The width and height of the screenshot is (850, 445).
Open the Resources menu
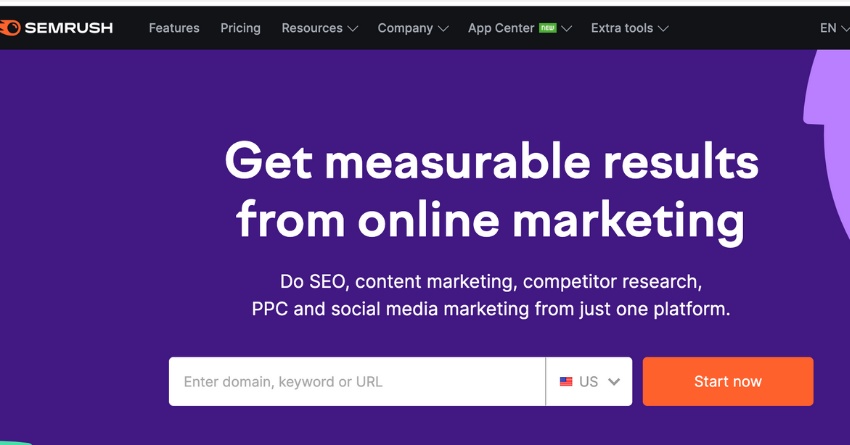point(312,28)
